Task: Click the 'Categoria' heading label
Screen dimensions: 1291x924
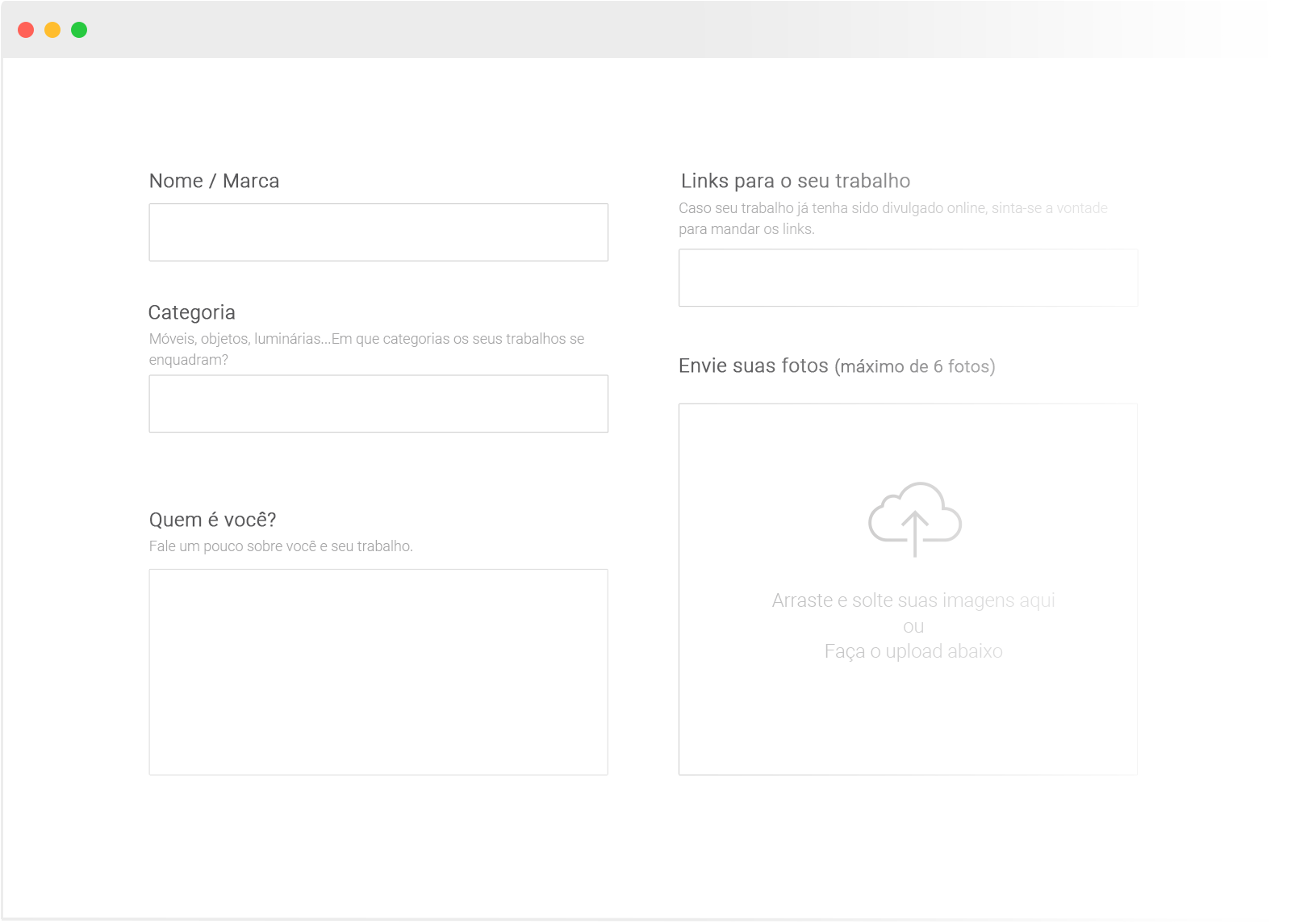Action: 192,312
